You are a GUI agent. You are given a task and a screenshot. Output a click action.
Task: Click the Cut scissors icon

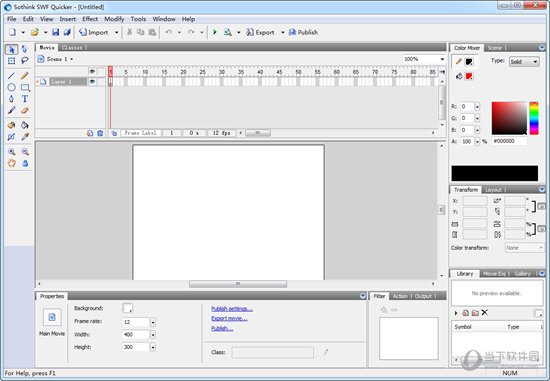pos(129,32)
